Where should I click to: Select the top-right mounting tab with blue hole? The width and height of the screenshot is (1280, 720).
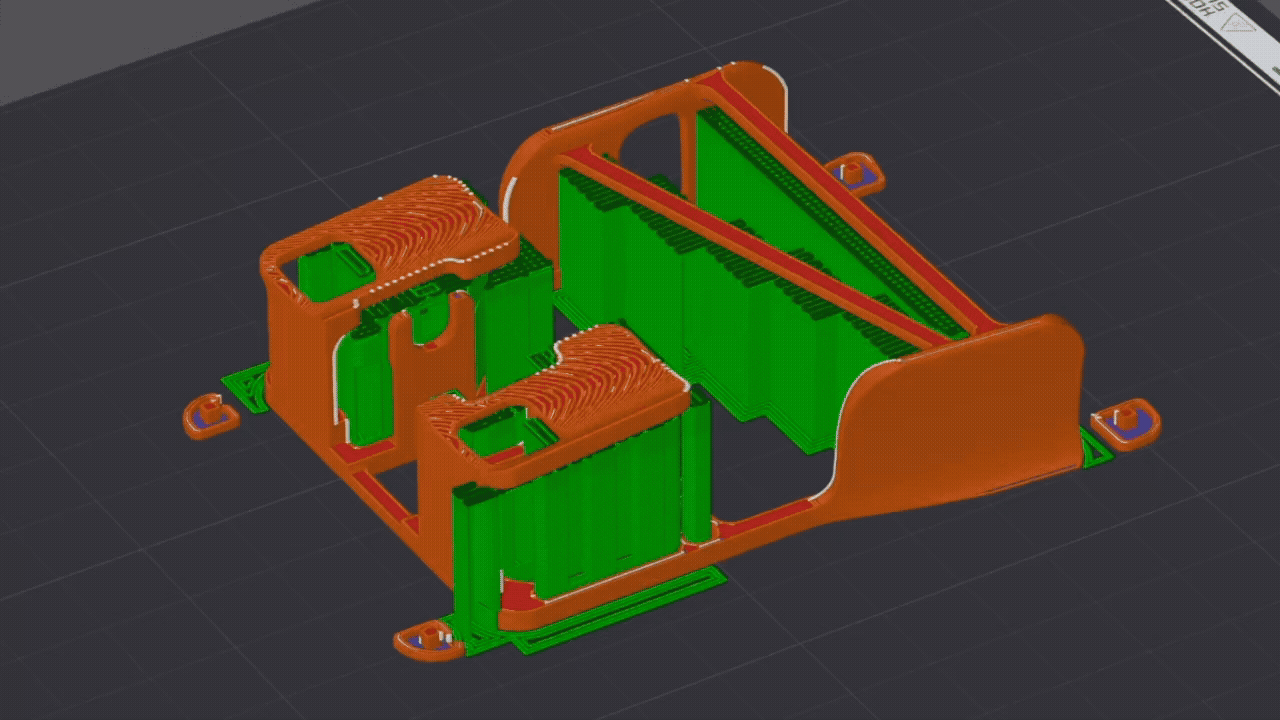click(x=855, y=170)
